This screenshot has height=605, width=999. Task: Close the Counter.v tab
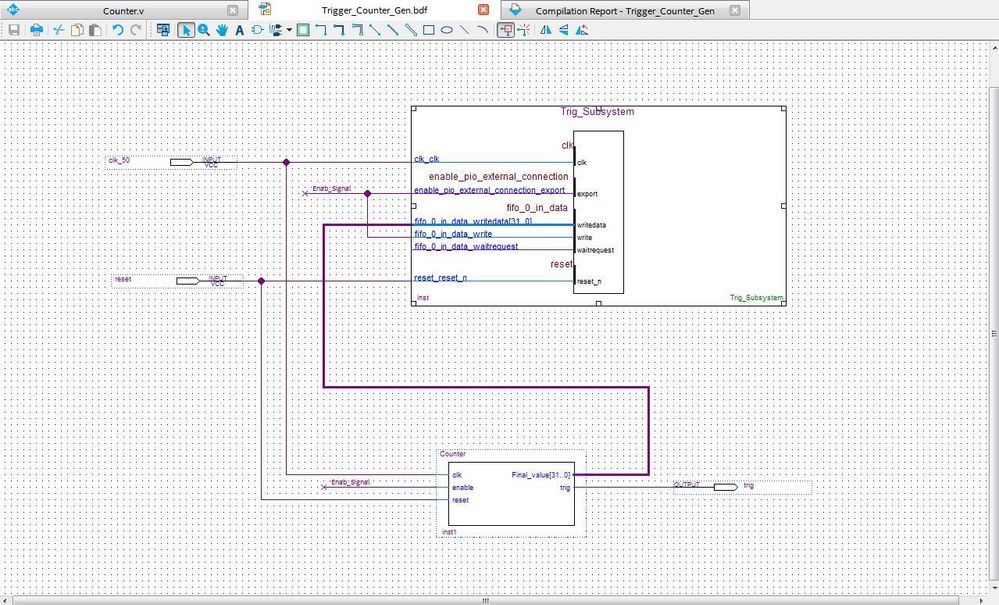pyautogui.click(x=232, y=10)
